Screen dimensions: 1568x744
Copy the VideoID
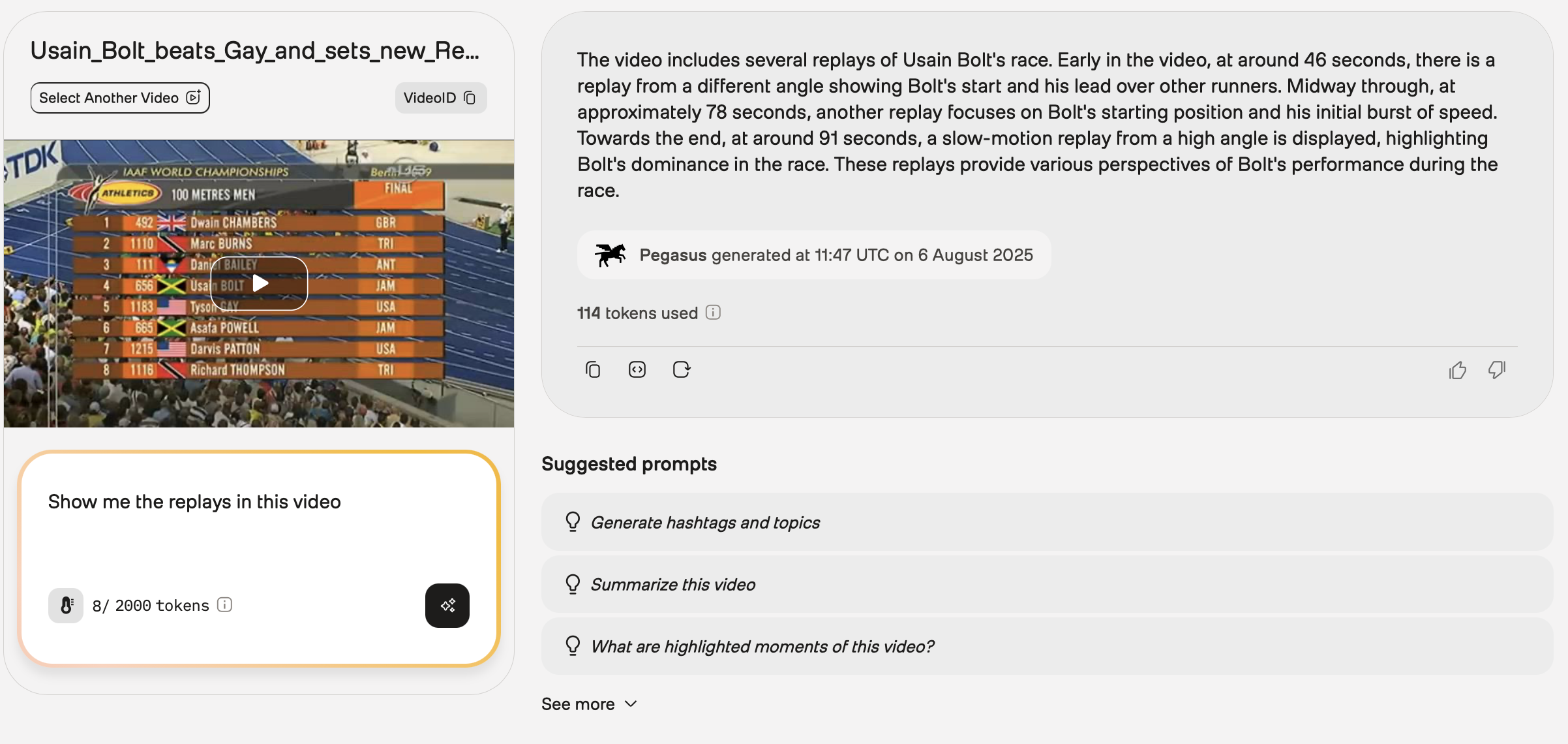[440, 98]
